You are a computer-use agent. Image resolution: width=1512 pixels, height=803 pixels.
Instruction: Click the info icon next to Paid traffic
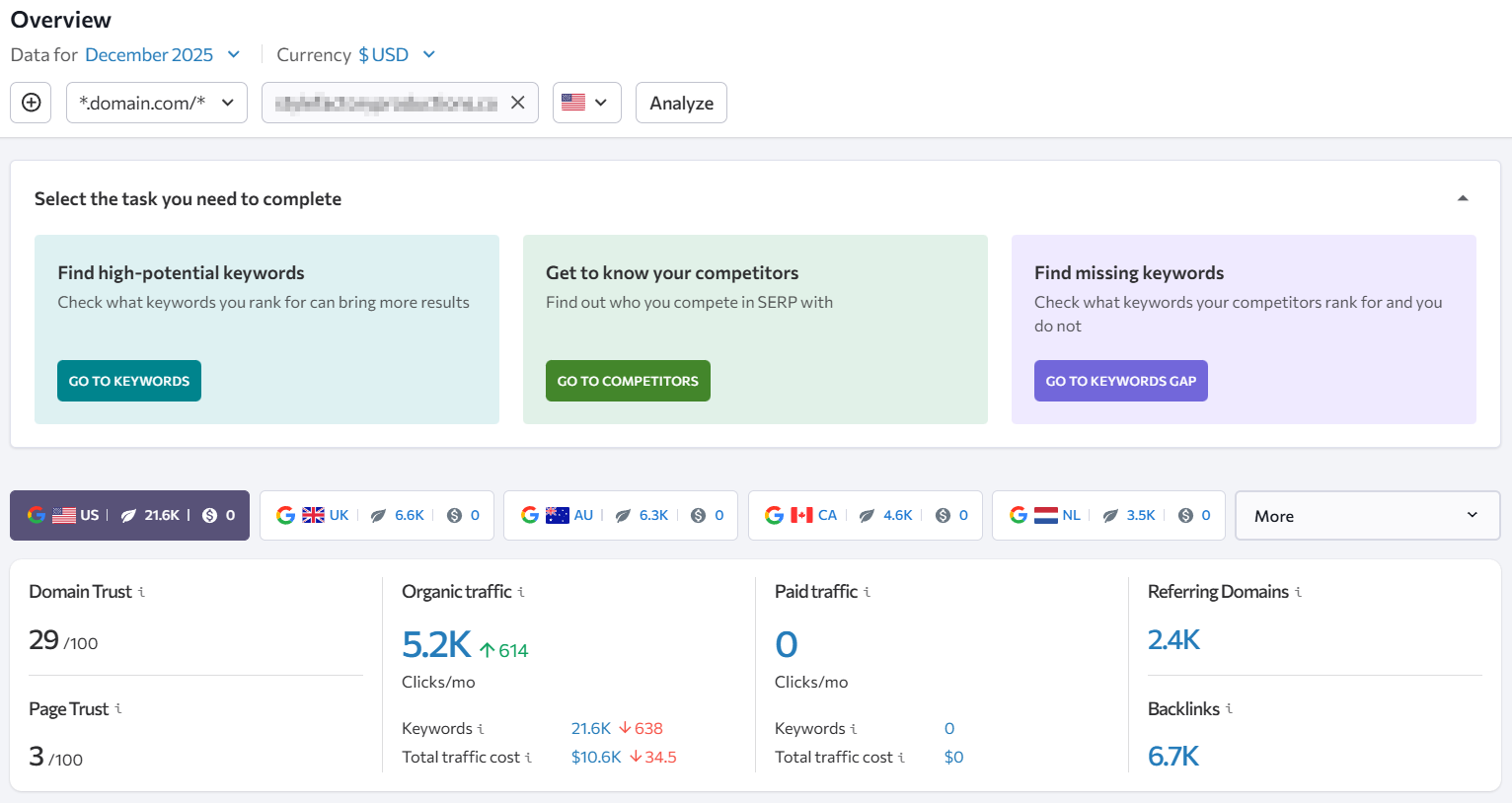coord(868,592)
